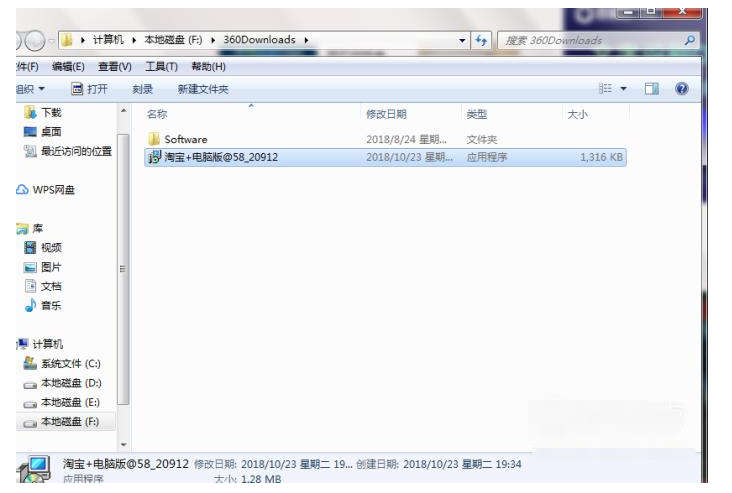Select 系统文件 (C:) drive
732x493 pixels.
pyautogui.click(x=70, y=364)
